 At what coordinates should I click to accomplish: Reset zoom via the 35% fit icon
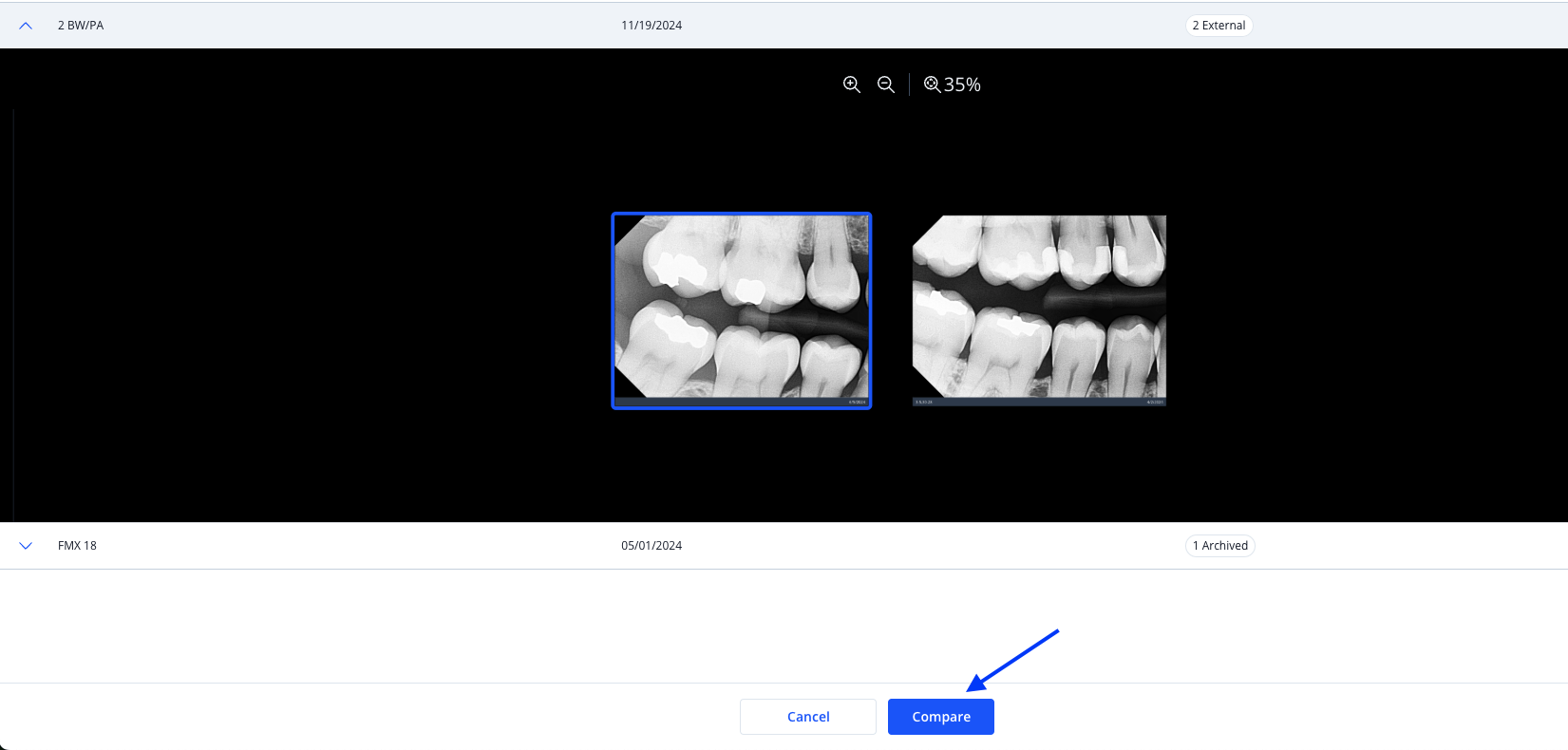932,84
